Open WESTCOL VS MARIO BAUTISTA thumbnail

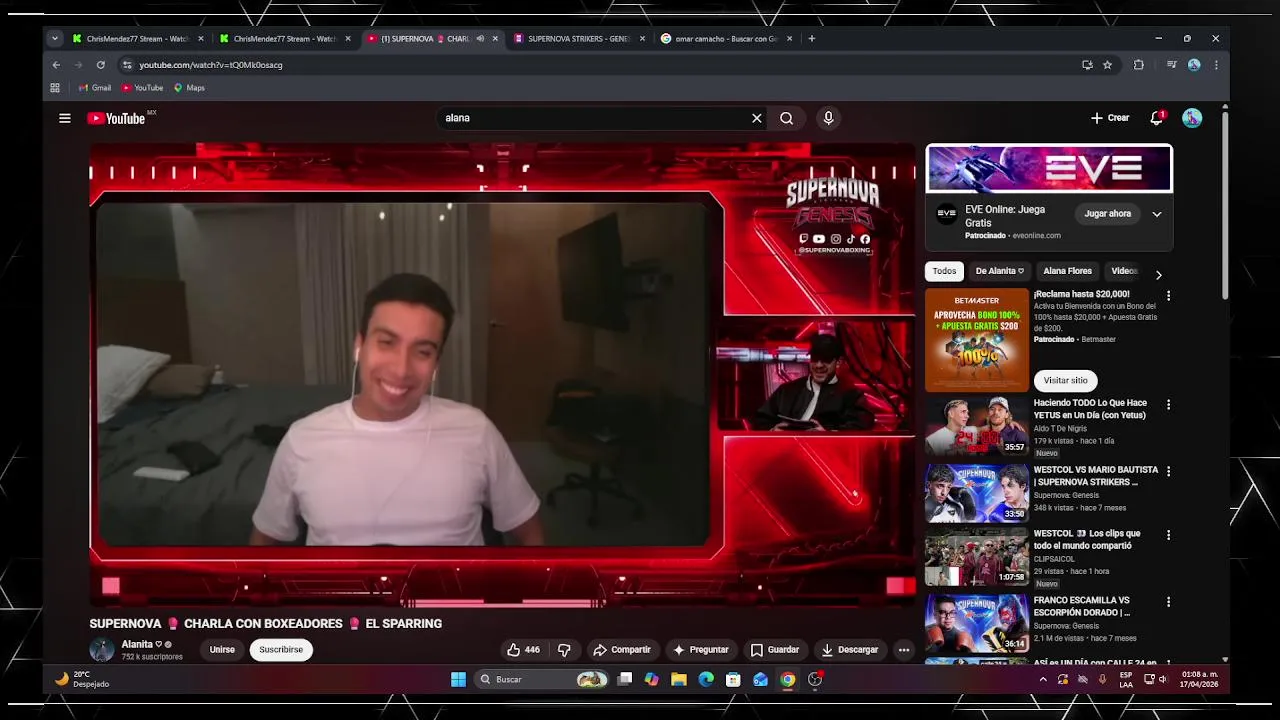976,493
